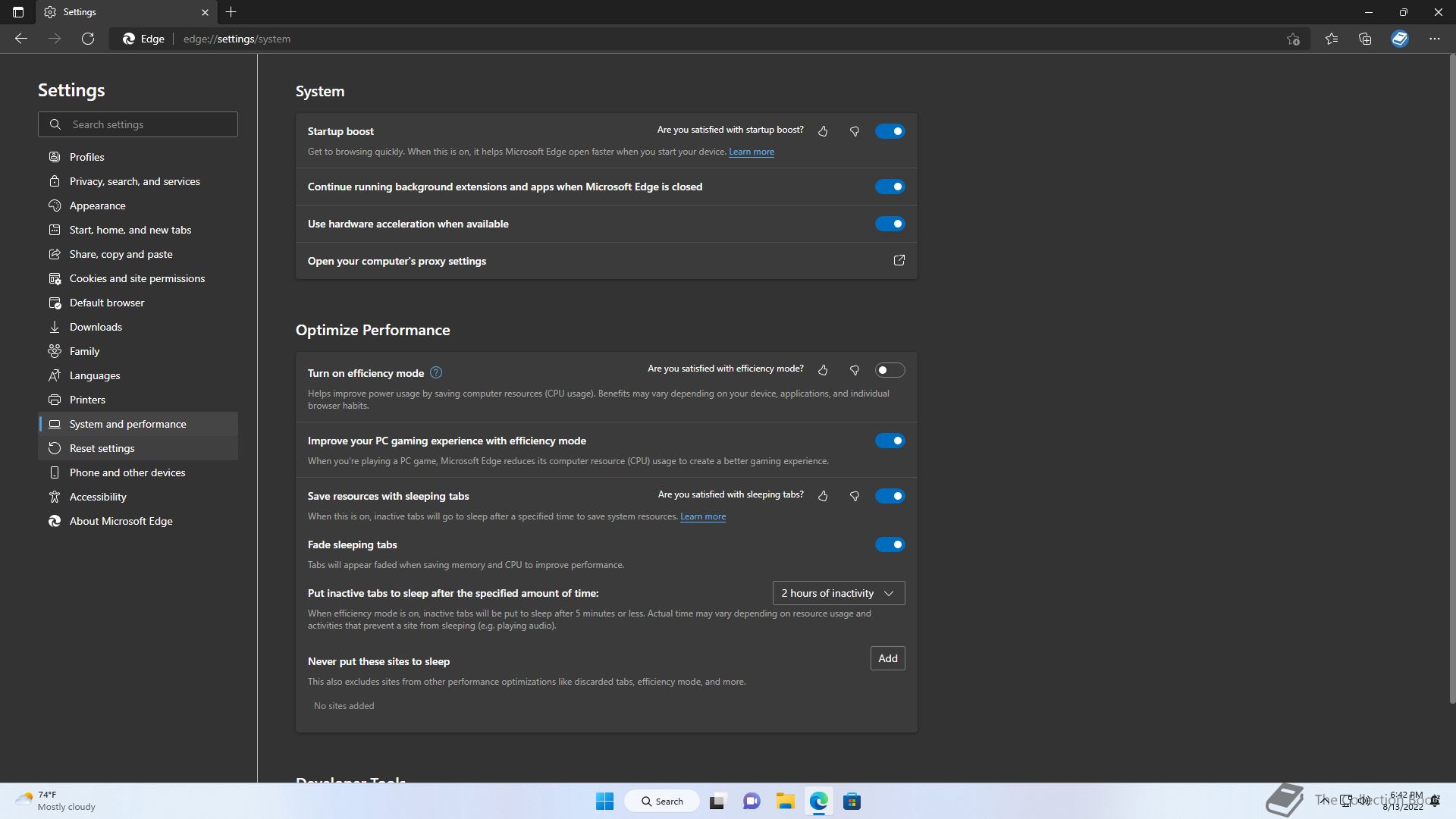Click the browser back arrow

21,39
